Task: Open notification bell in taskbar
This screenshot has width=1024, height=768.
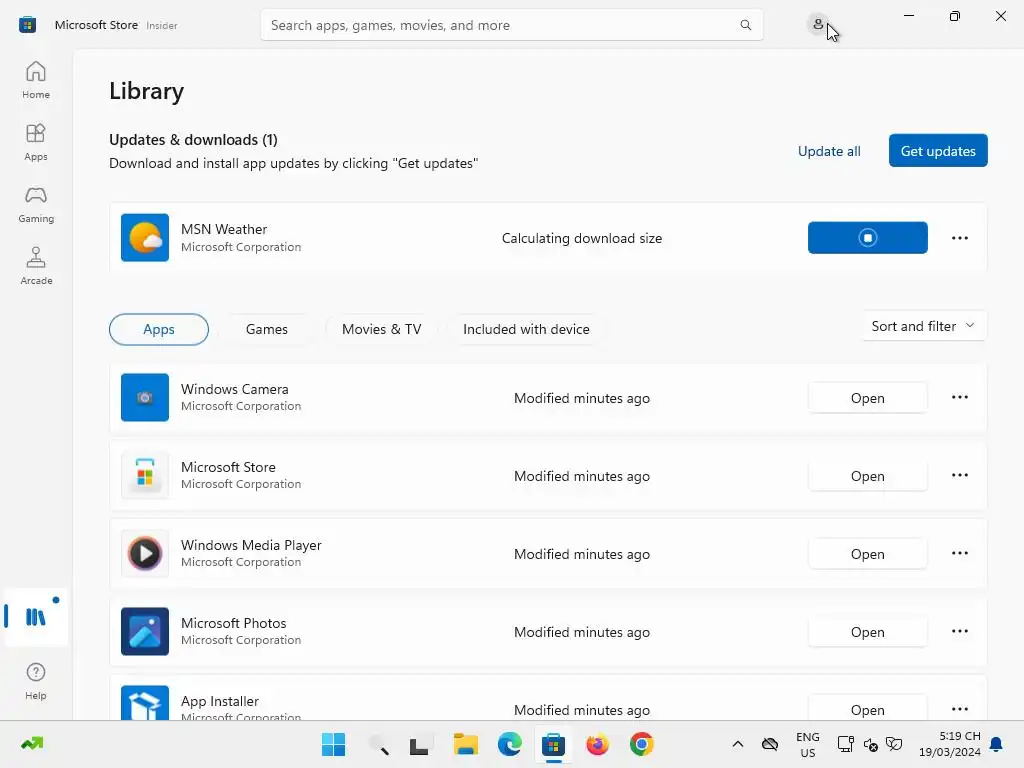Action: 996,744
